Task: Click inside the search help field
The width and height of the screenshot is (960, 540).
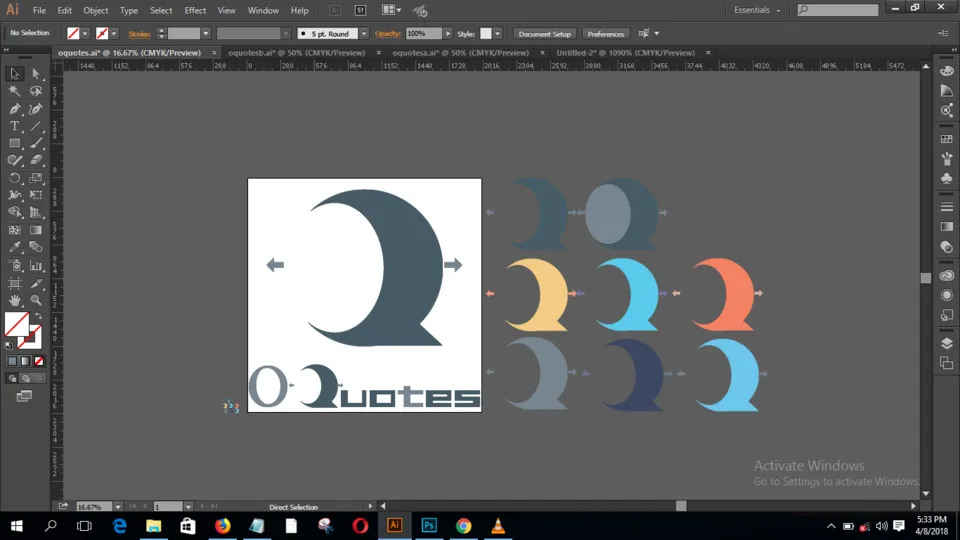Action: coord(838,10)
